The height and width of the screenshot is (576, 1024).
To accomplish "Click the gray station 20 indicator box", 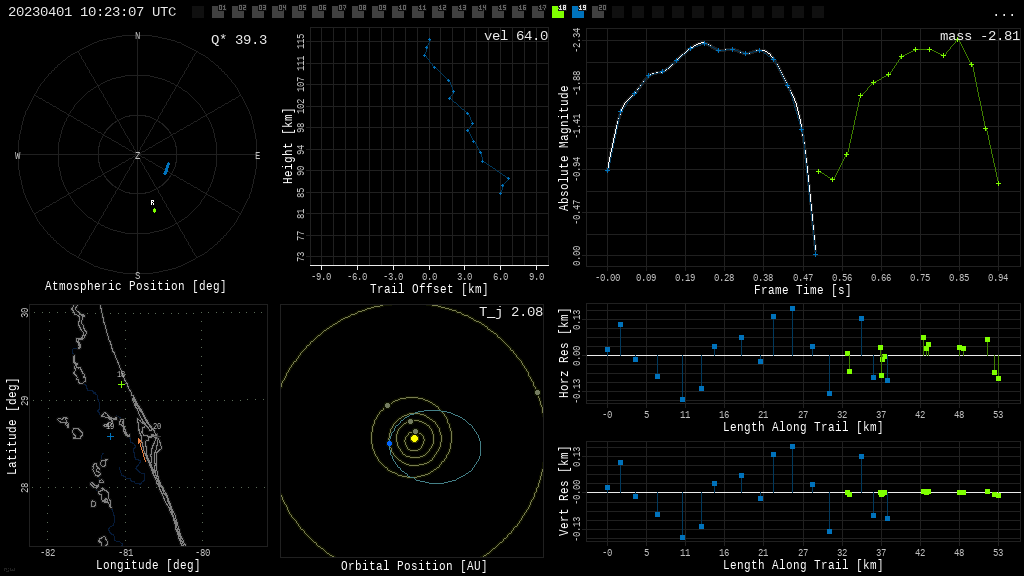I will (x=598, y=12).
